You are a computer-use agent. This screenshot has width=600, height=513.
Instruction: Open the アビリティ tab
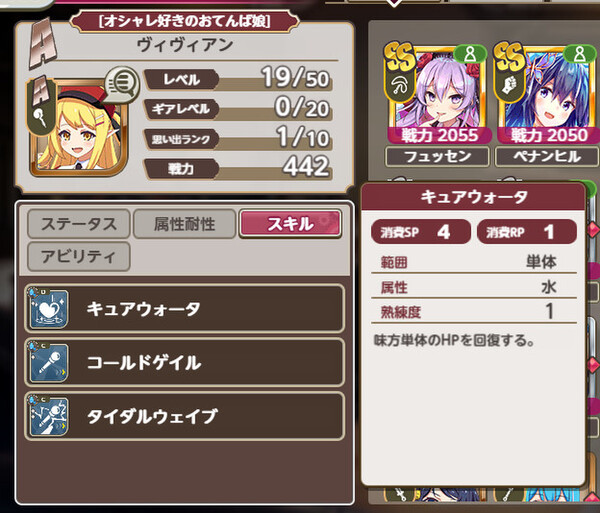click(79, 256)
